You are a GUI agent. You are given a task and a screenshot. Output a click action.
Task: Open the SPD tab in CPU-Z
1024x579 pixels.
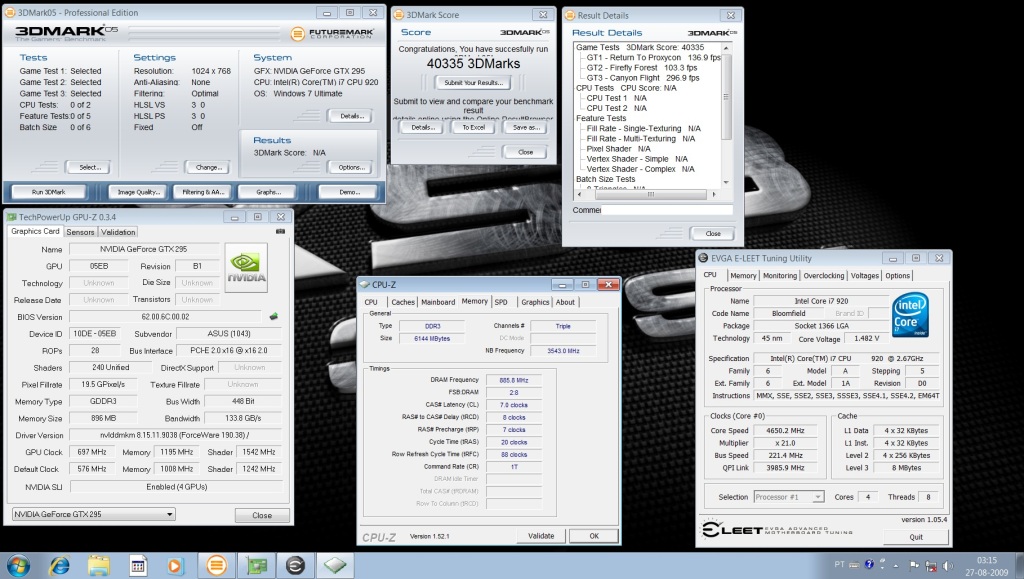(x=501, y=302)
